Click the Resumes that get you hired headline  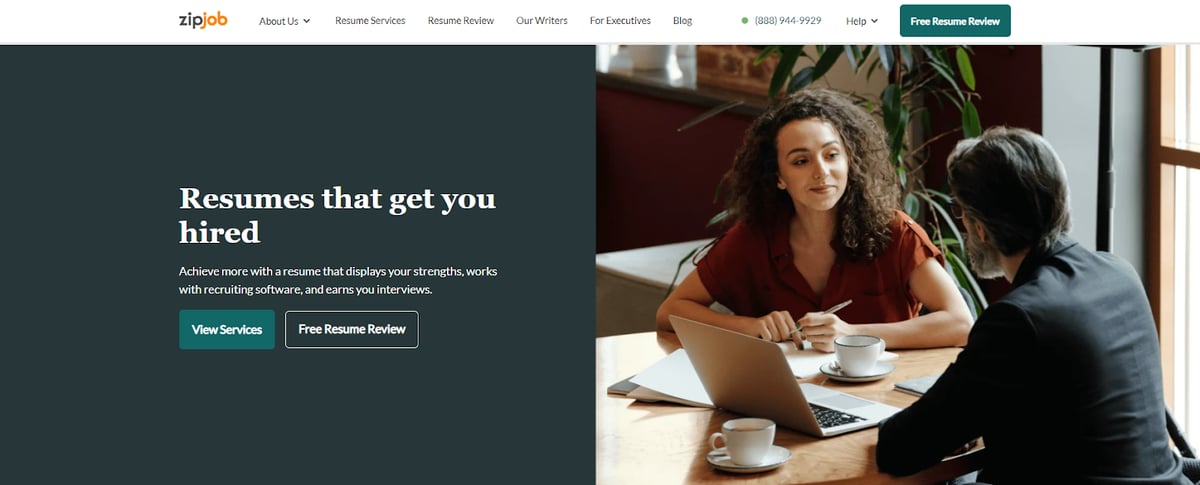tap(337, 215)
